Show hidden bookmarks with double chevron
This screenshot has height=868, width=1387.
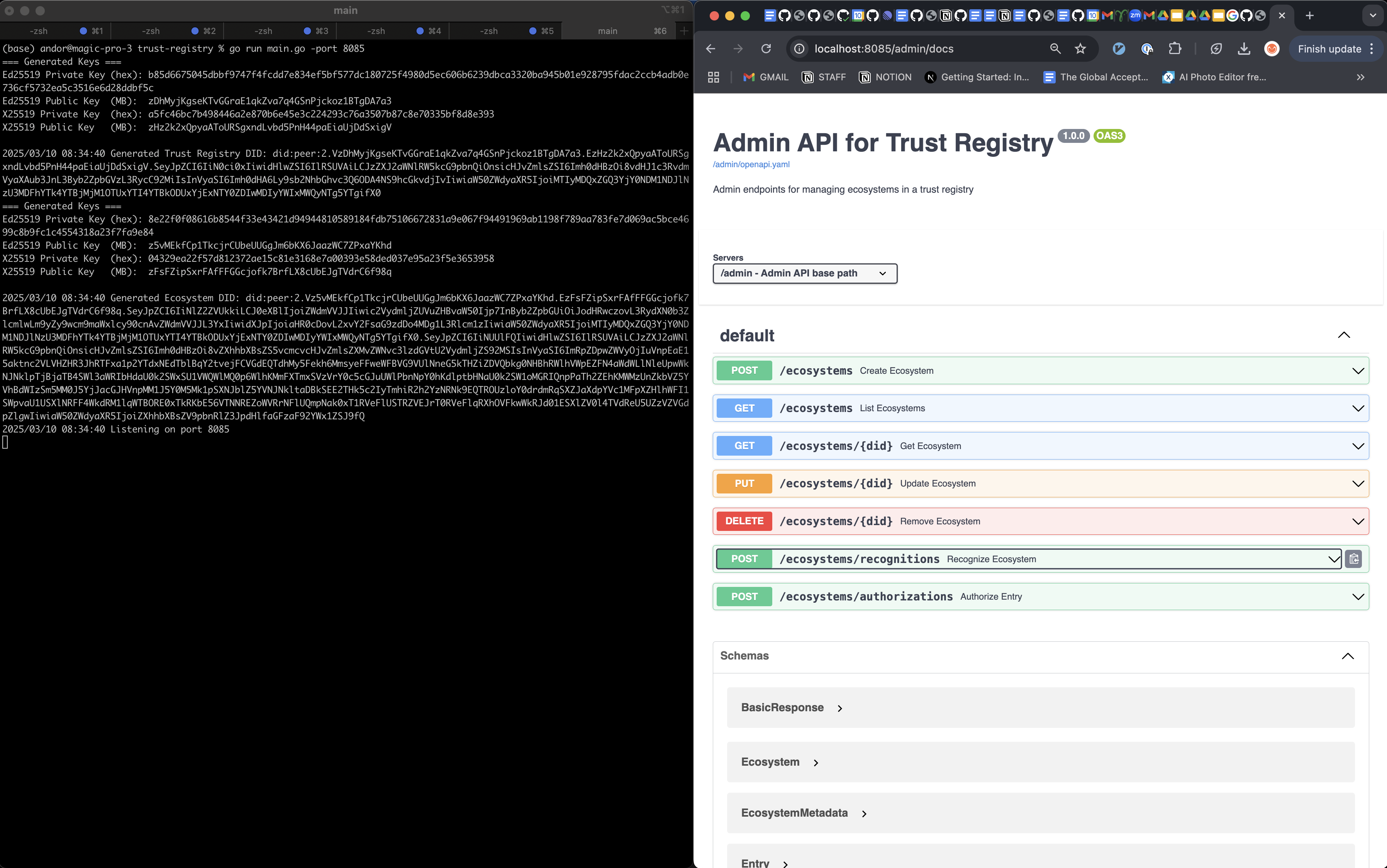(x=1361, y=77)
